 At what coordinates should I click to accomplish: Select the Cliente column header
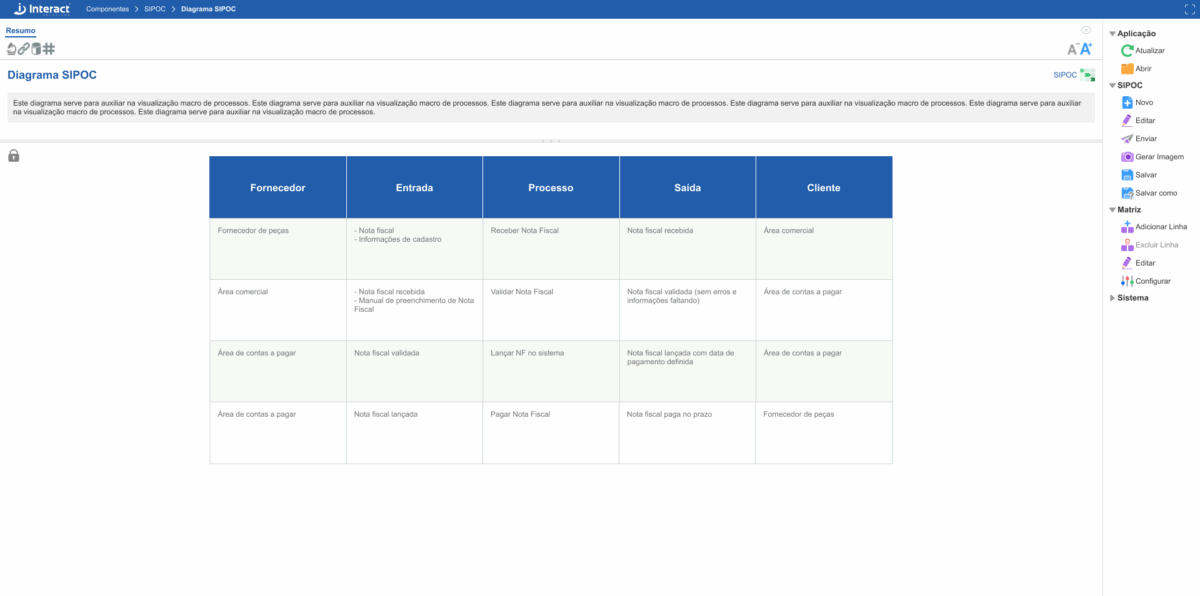coord(824,187)
